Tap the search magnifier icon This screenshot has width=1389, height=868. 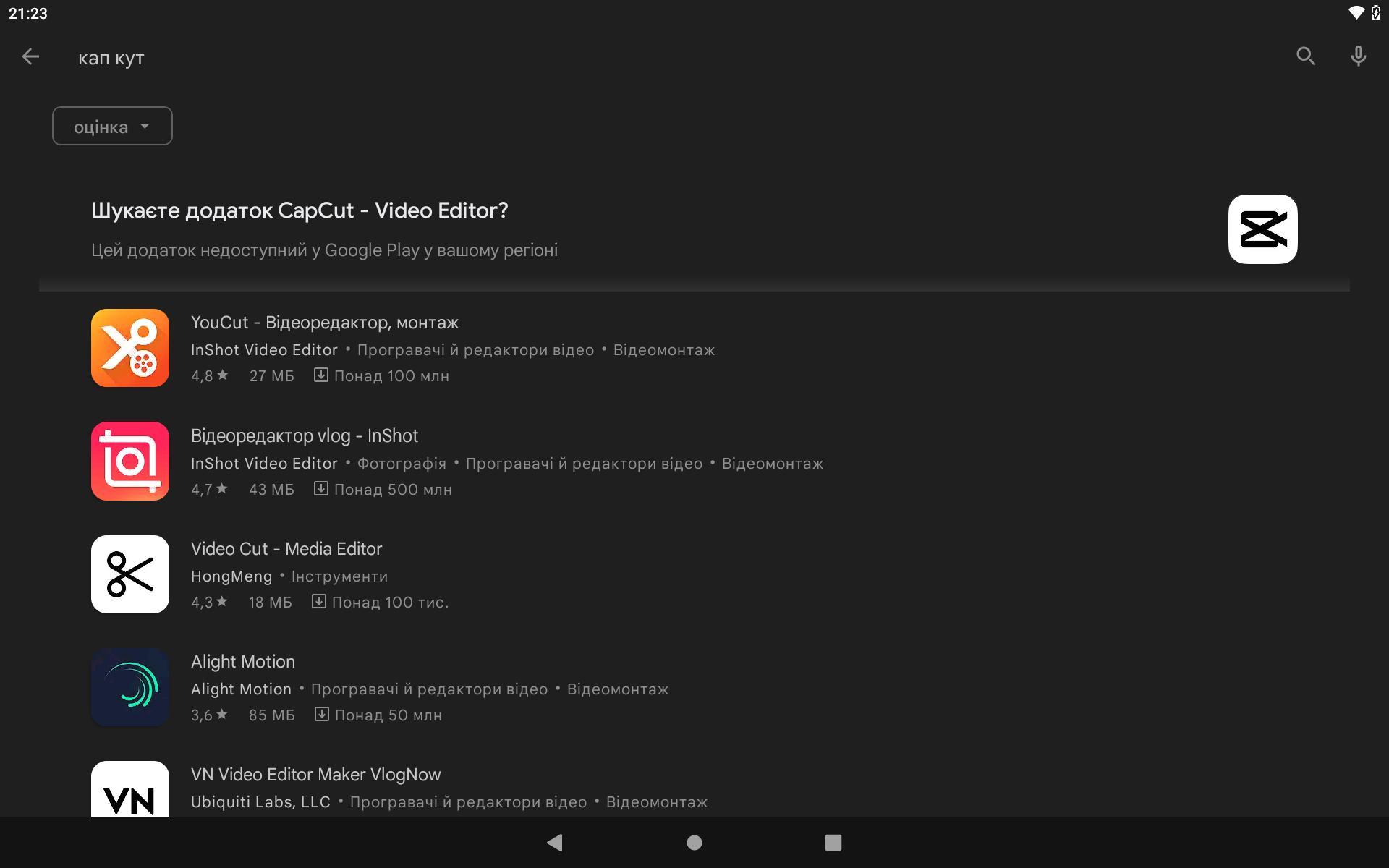point(1306,56)
